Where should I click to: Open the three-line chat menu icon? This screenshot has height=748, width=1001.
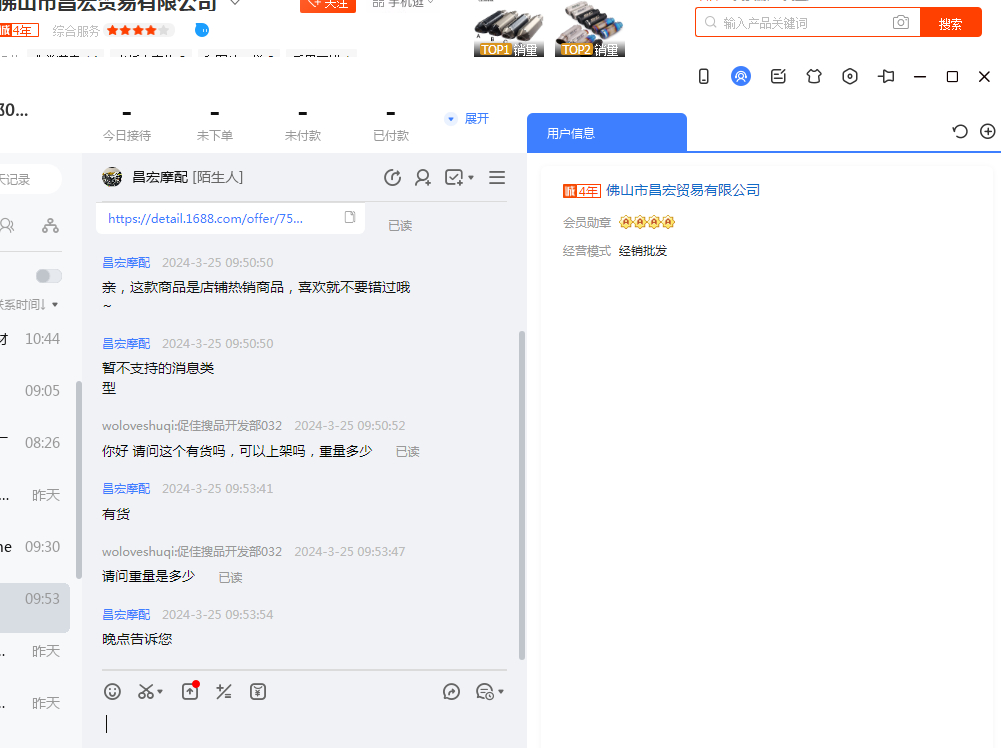pos(497,177)
